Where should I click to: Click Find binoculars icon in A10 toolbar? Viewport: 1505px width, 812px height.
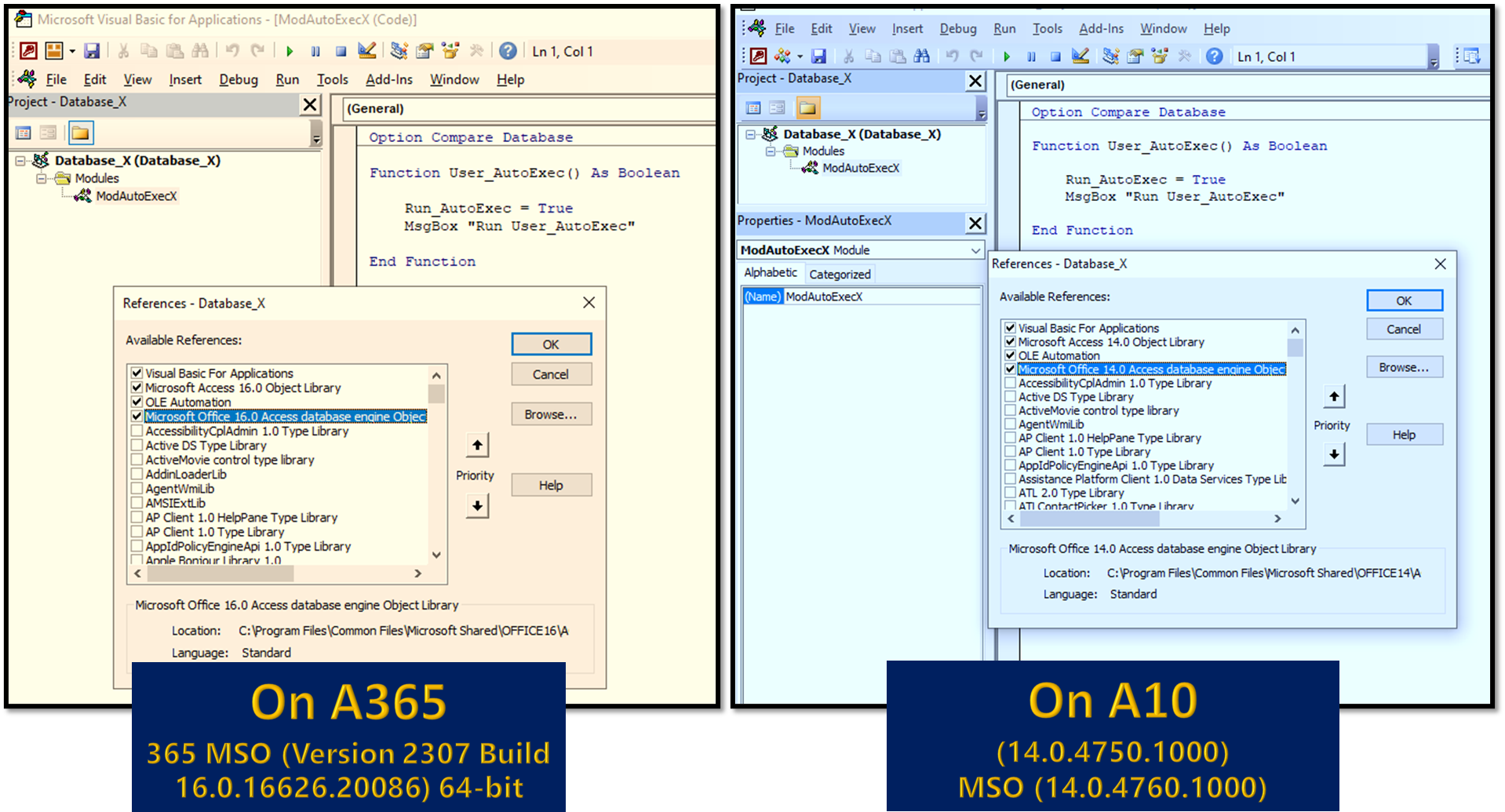922,56
